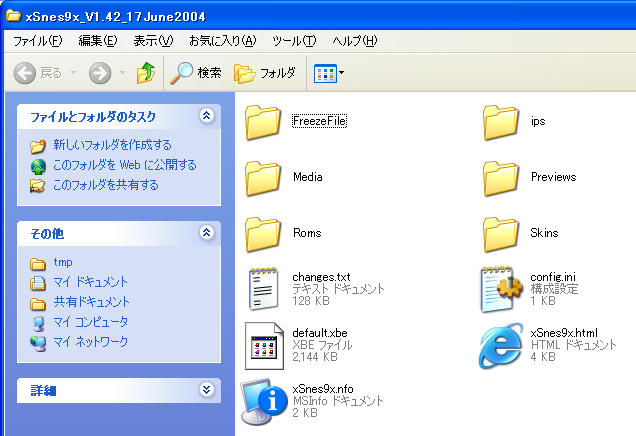Click このフォルダを共有する link
Screen dimensions: 636x436
(x=106, y=185)
